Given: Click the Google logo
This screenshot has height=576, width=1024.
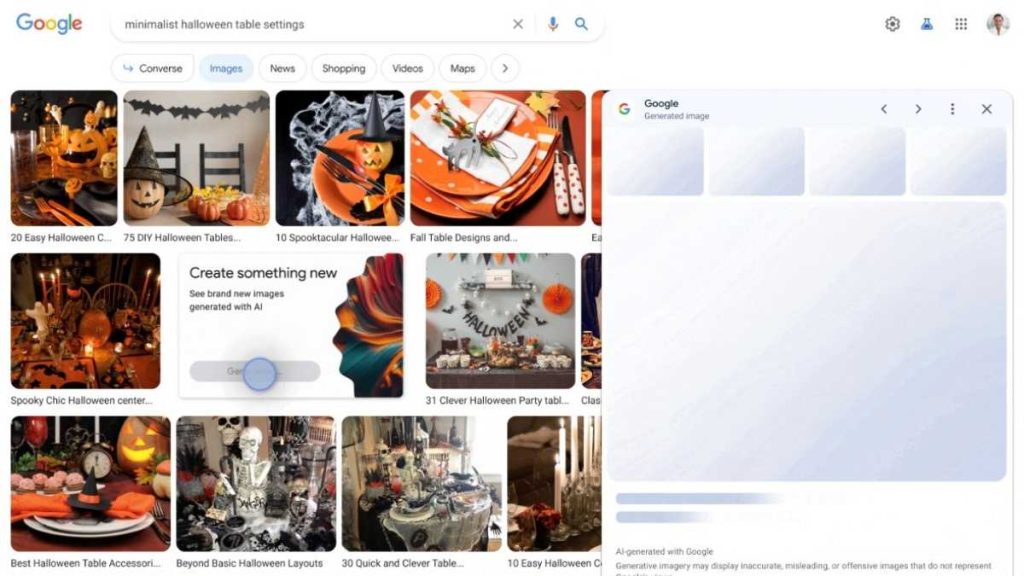Looking at the screenshot, I should click(49, 24).
